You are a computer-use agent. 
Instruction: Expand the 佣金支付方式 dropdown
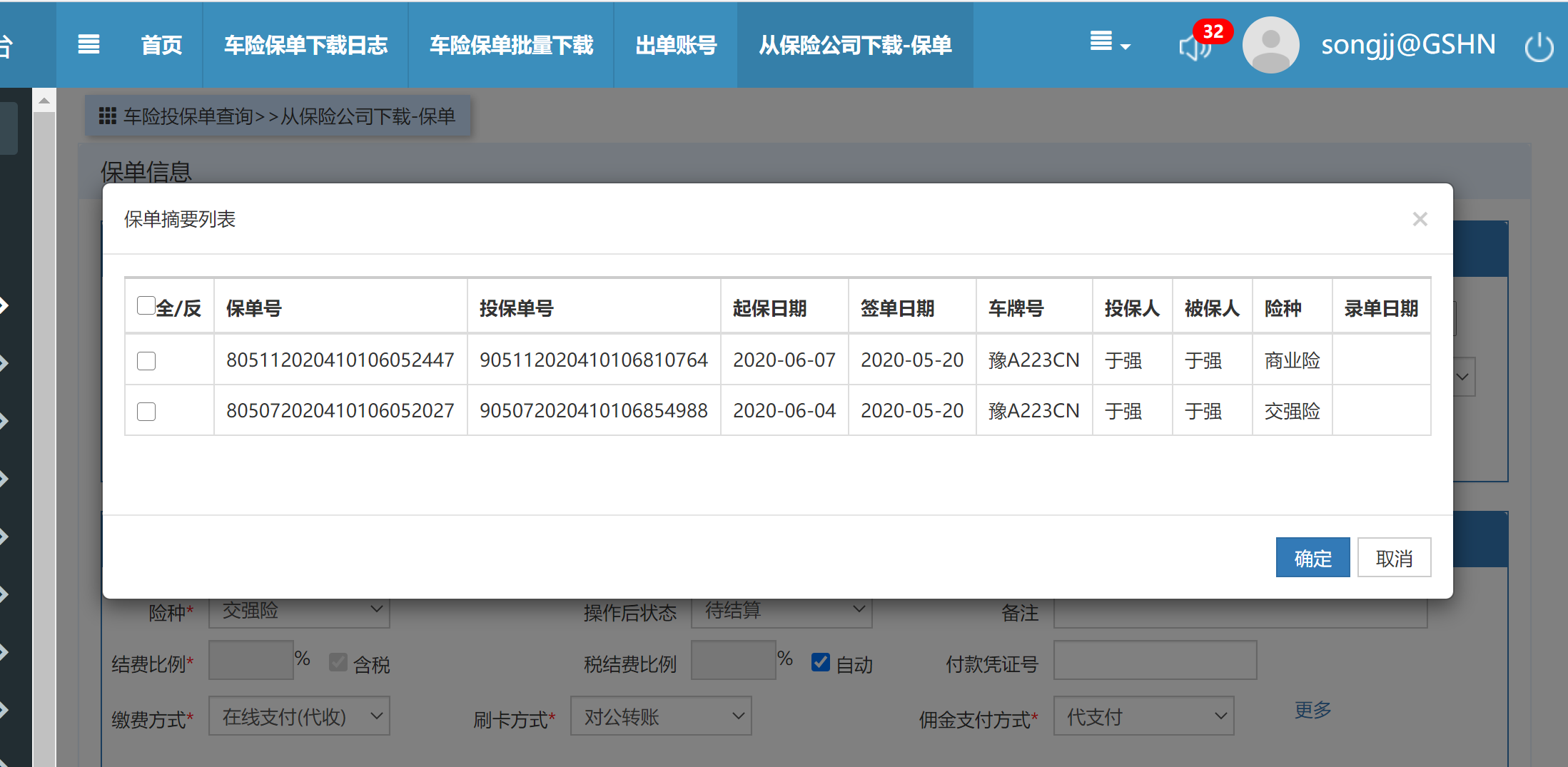(1143, 716)
